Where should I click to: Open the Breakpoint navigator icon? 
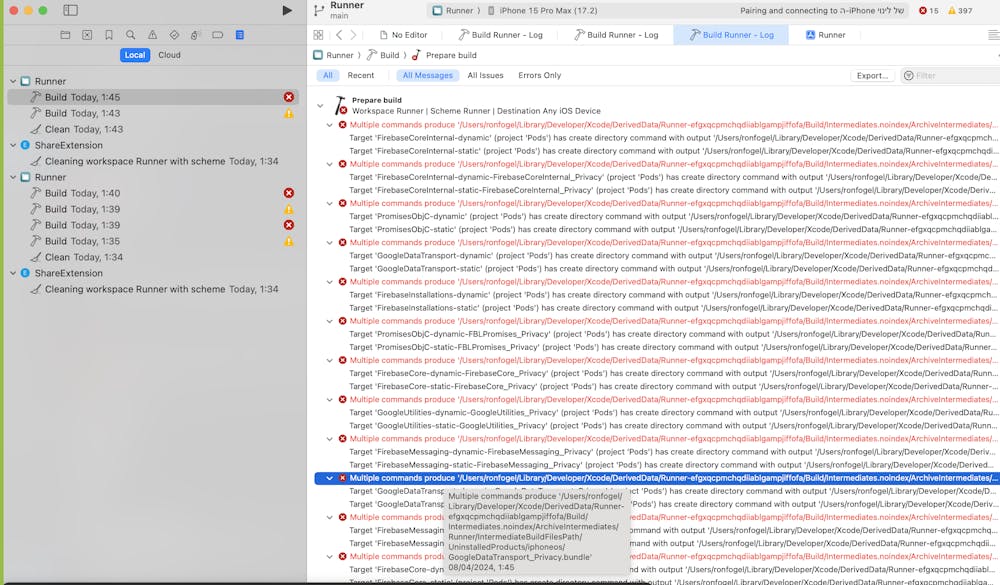click(x=217, y=35)
